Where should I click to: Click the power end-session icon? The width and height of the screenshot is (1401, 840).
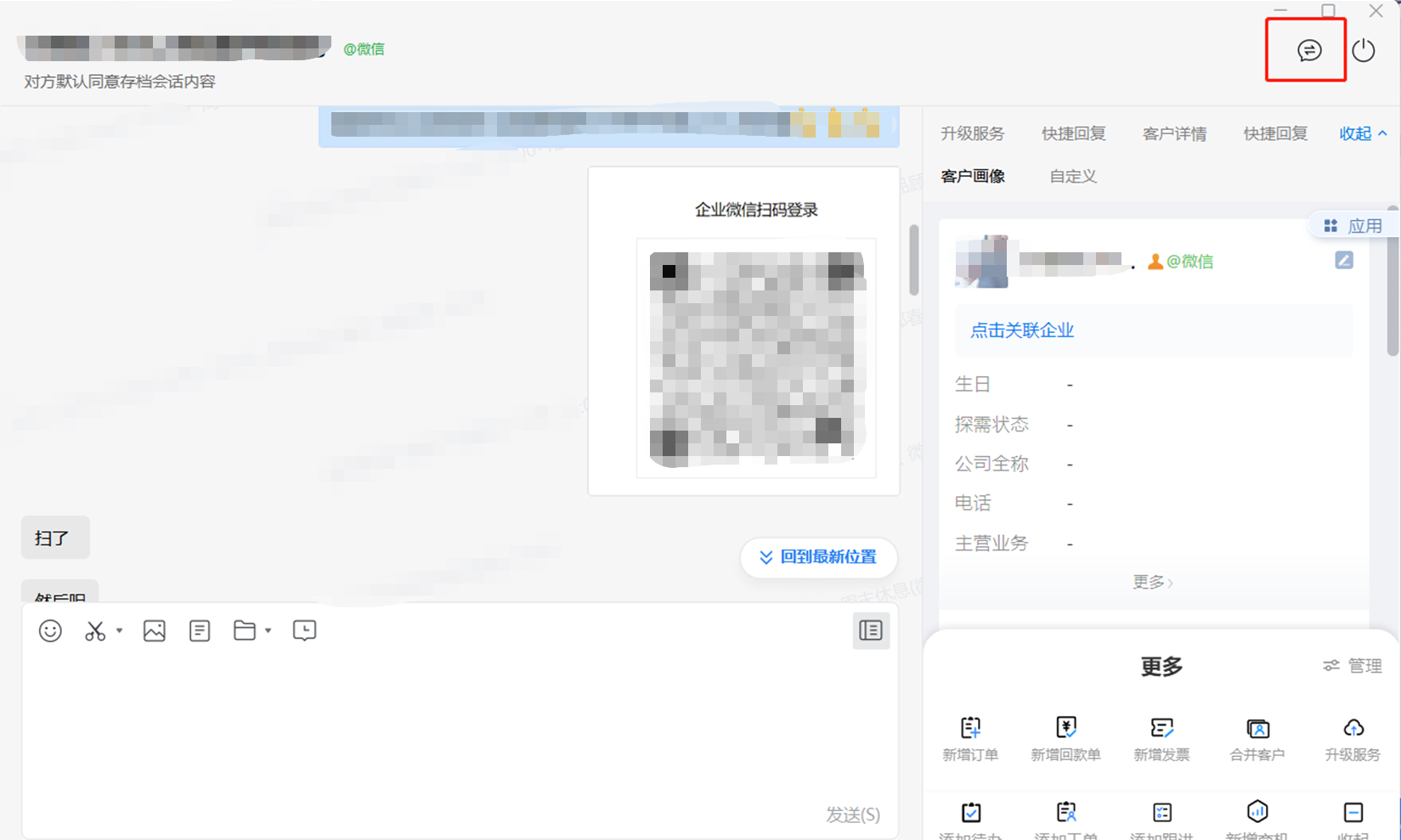(1364, 51)
